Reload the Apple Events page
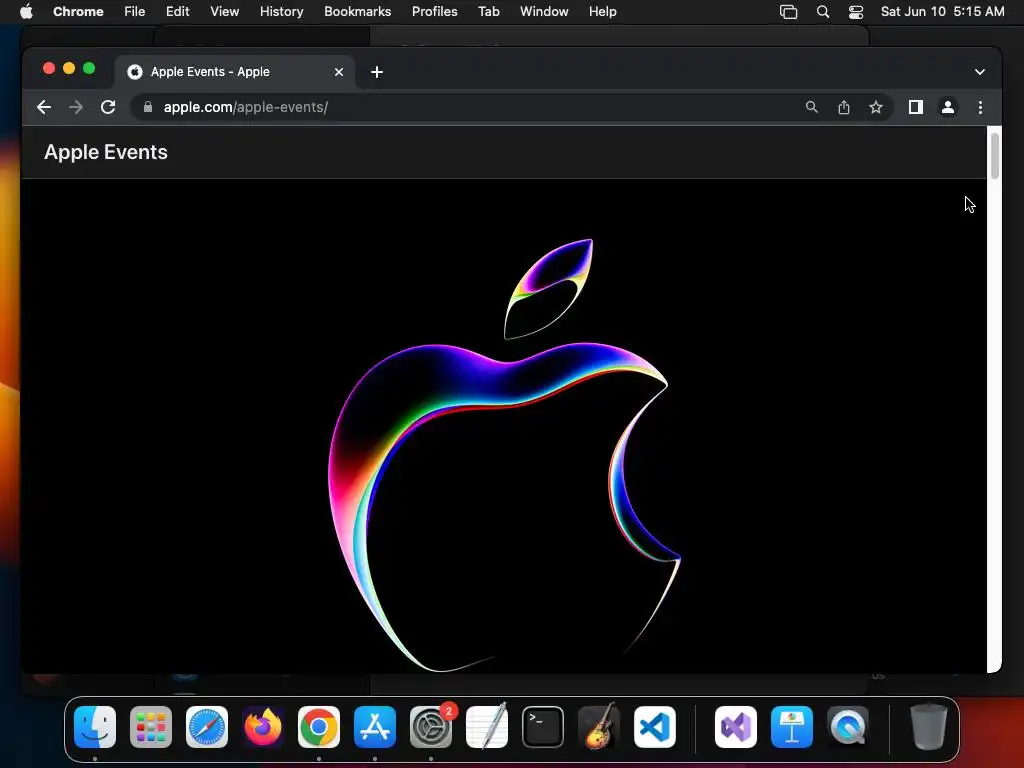 point(108,107)
